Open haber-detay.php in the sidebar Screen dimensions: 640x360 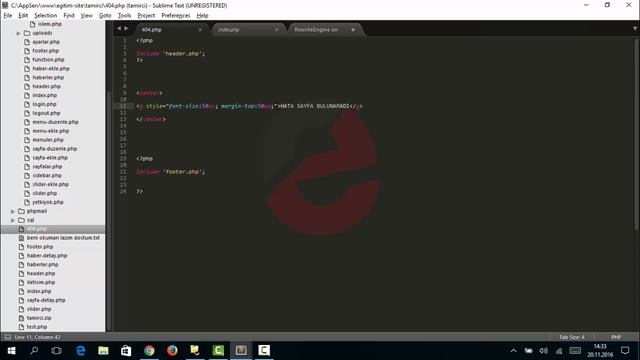coord(47,256)
